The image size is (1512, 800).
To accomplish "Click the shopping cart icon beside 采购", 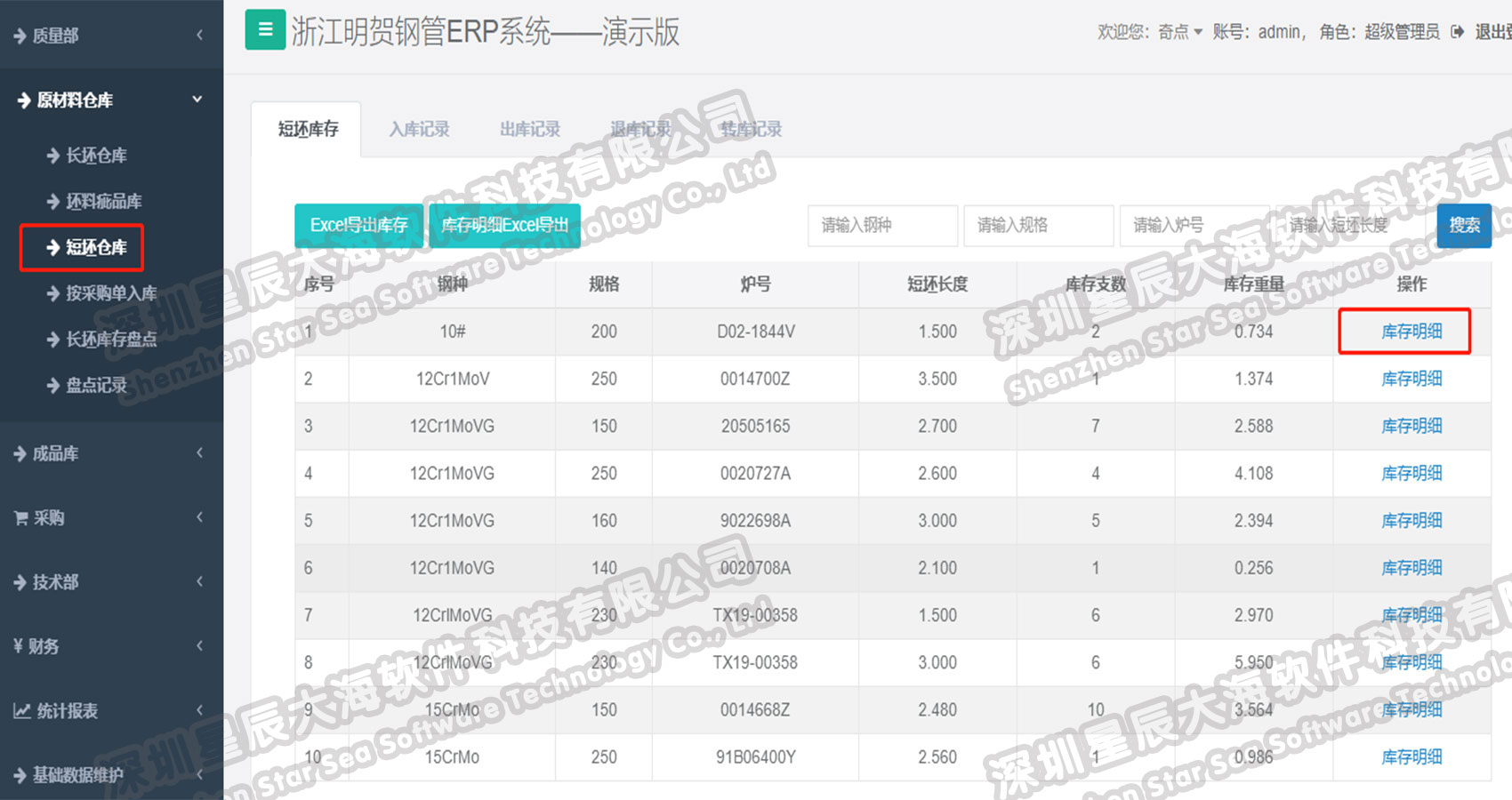I will tap(21, 518).
